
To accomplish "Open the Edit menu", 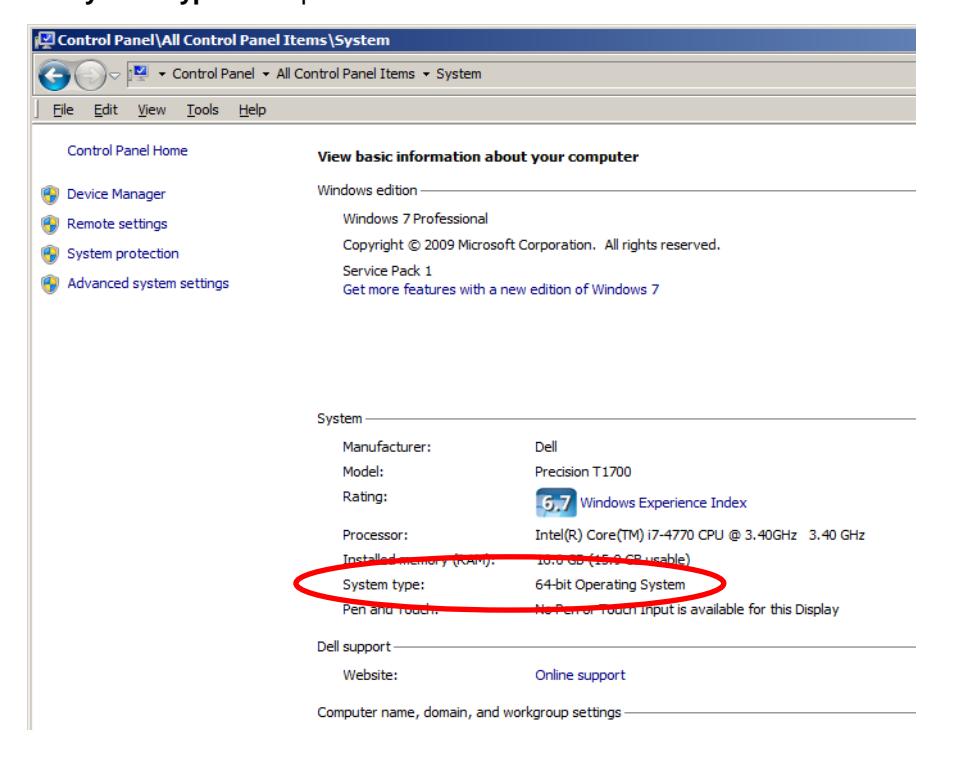I will coord(105,110).
